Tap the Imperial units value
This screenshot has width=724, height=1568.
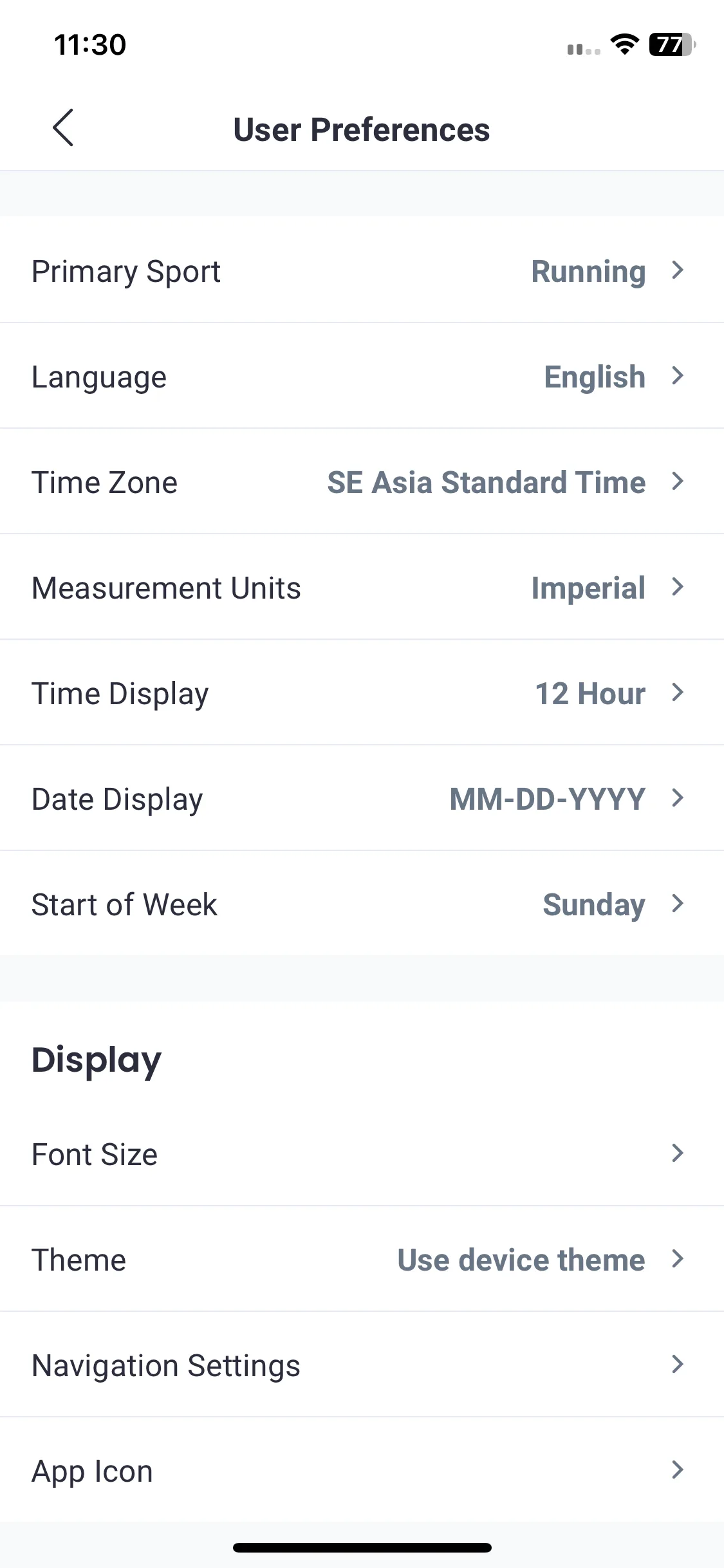pyautogui.click(x=588, y=588)
